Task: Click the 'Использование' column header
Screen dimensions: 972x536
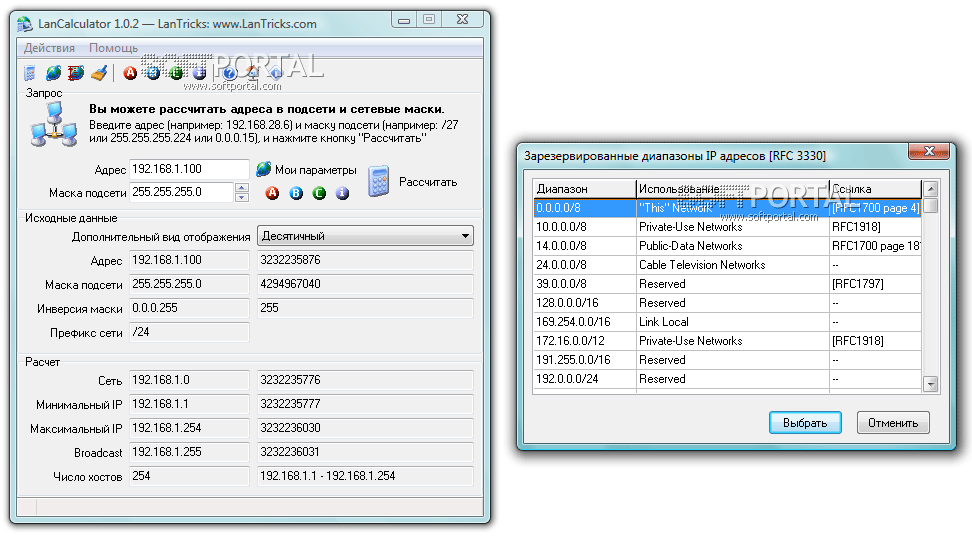Action: pyautogui.click(x=733, y=188)
